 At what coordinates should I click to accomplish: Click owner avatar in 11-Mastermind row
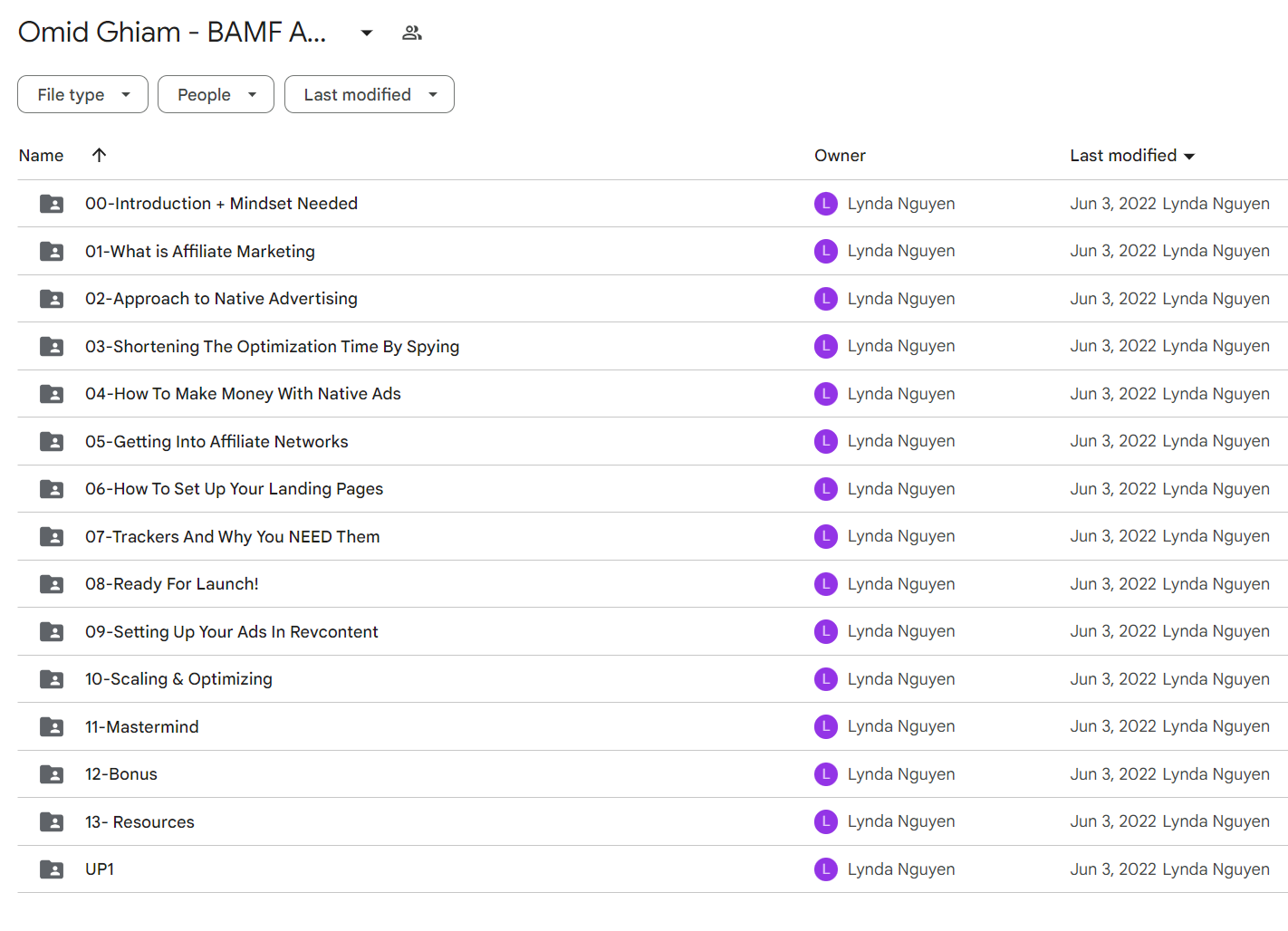click(826, 726)
